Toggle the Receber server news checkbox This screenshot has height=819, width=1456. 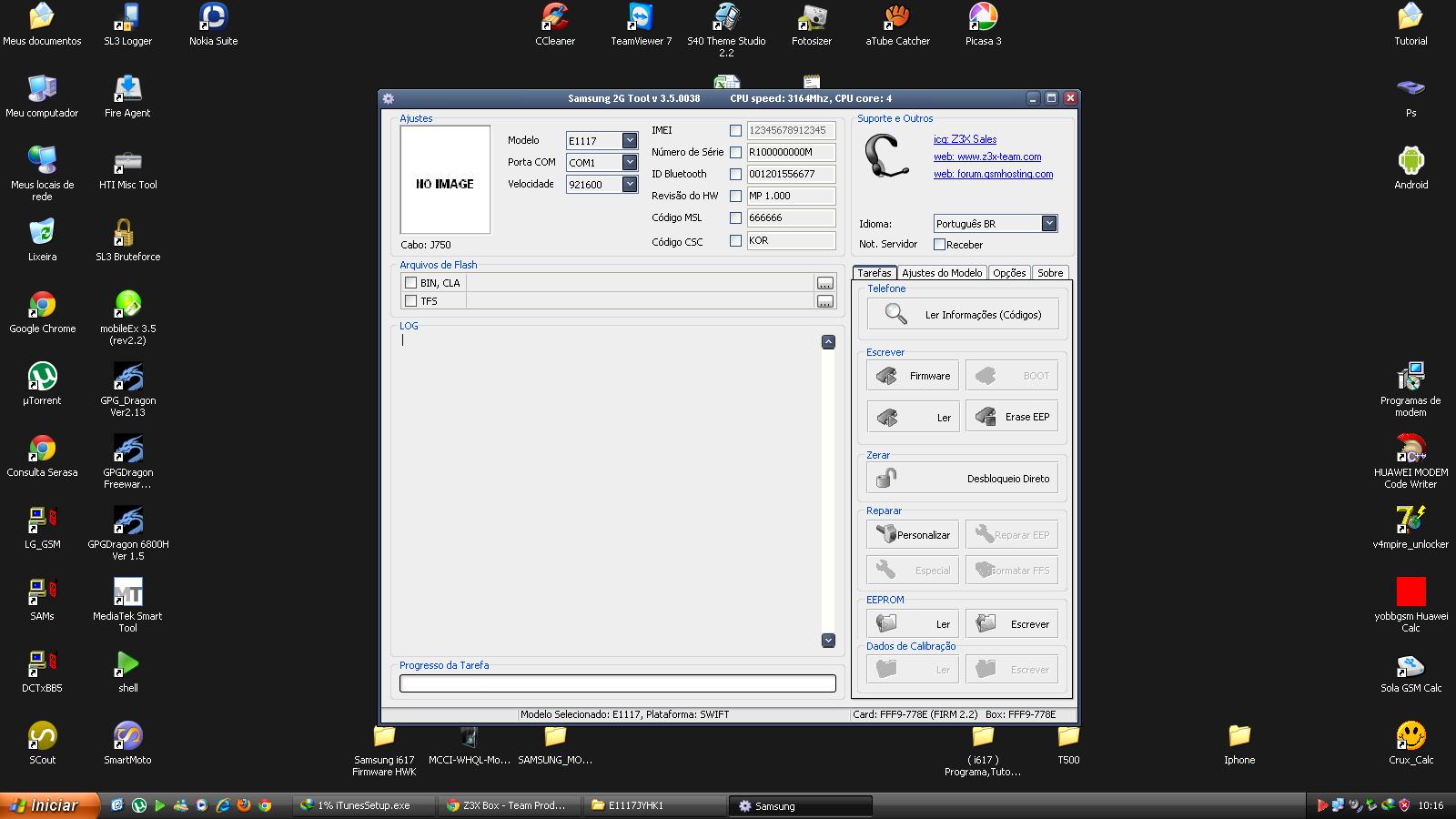pyautogui.click(x=939, y=244)
